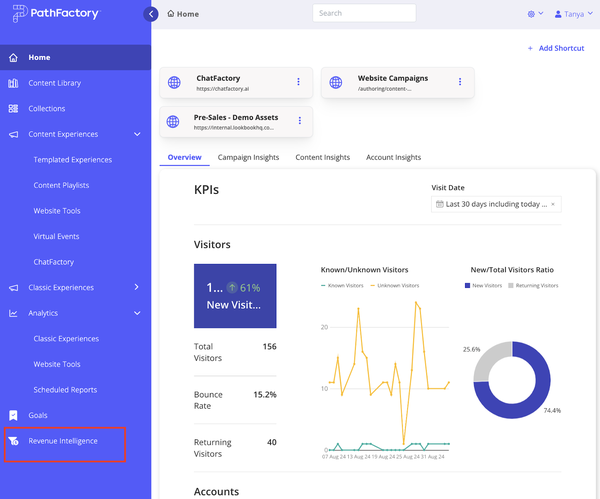600x499 pixels.
Task: Click the Classic Experiences megaphone icon
Action: (13, 288)
